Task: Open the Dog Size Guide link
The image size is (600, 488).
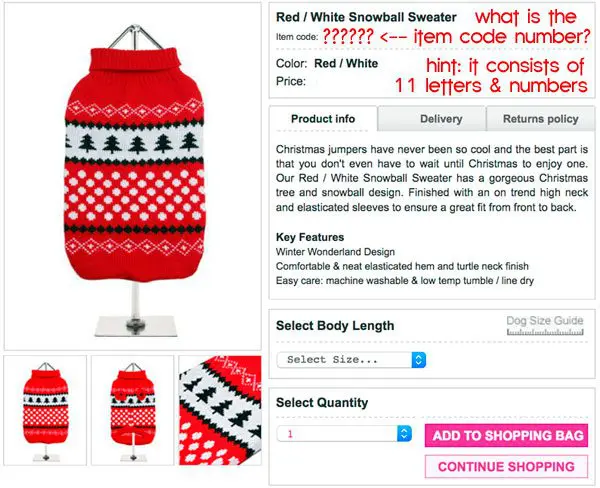Action: [545, 320]
